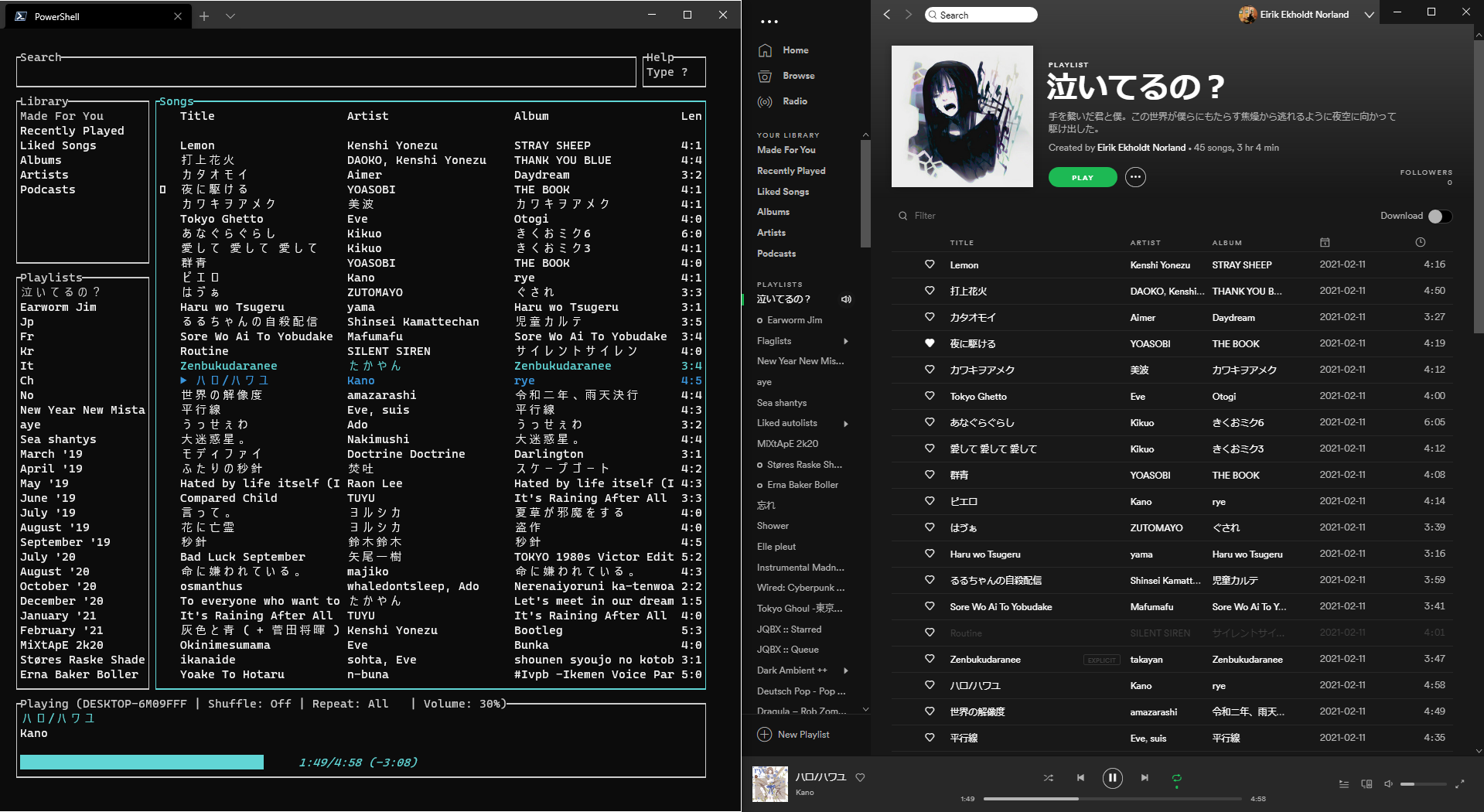Open Browse via its sidebar icon
This screenshot has width=1484, height=812.
(766, 75)
